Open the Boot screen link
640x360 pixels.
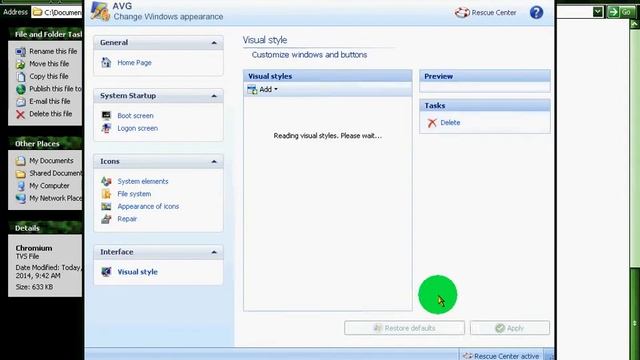(x=136, y=116)
